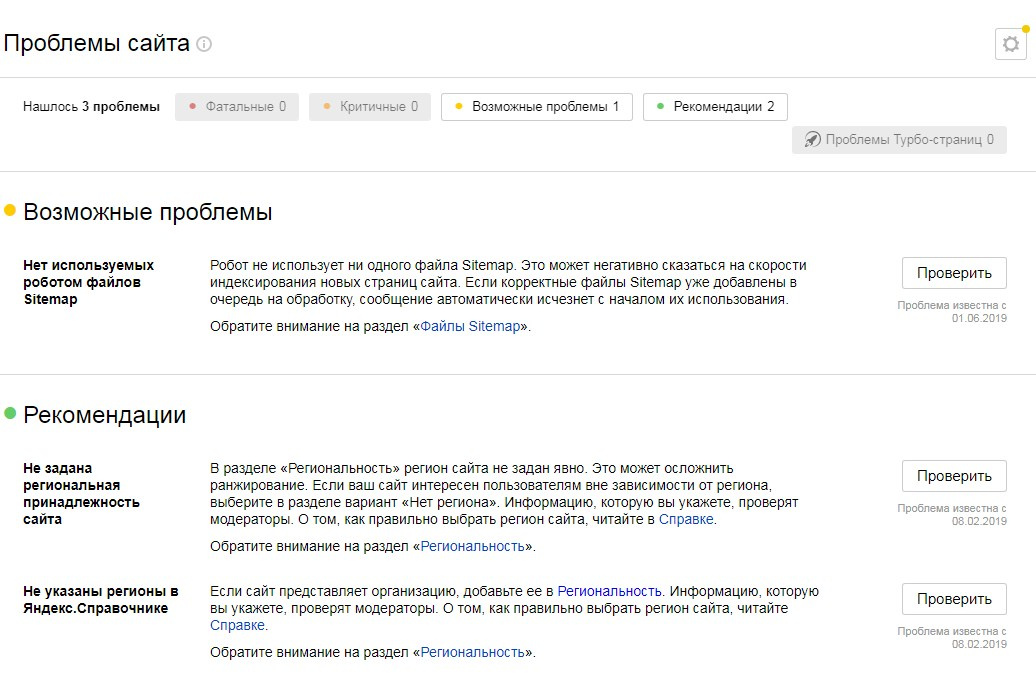Open the "Файлы Sitemap" link
1036x679 pixels.
point(470,326)
